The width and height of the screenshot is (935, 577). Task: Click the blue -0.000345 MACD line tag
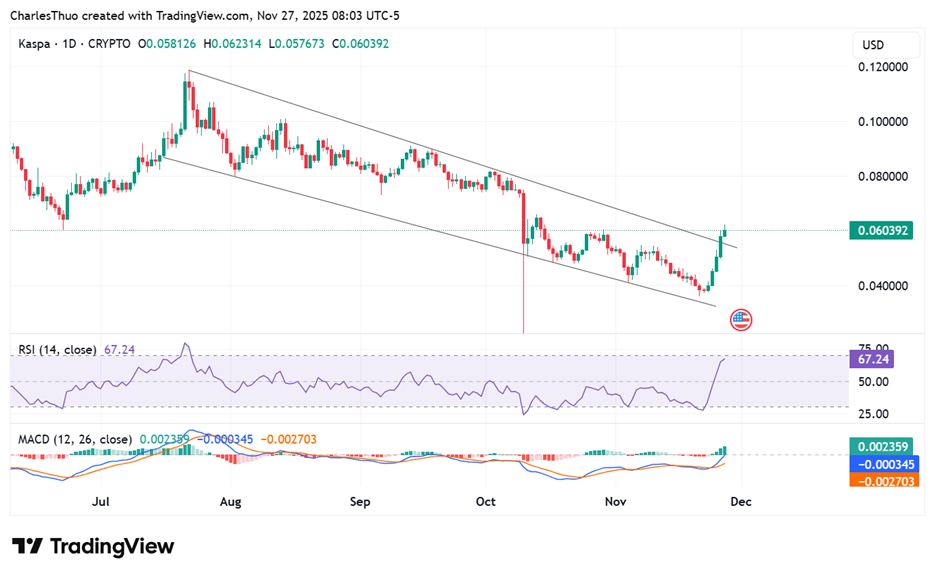(883, 464)
